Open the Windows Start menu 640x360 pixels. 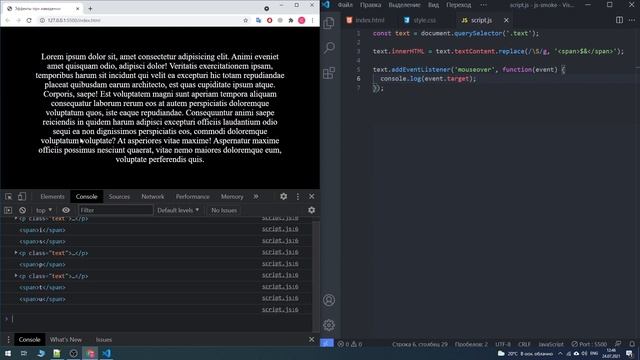pos(7,353)
